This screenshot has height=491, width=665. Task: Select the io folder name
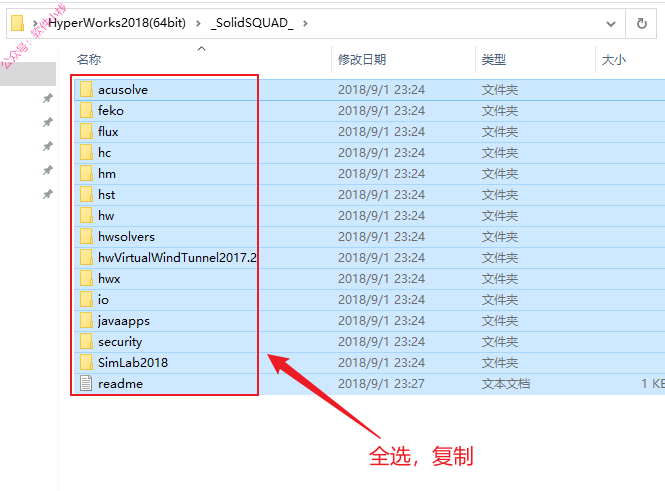click(x=103, y=299)
